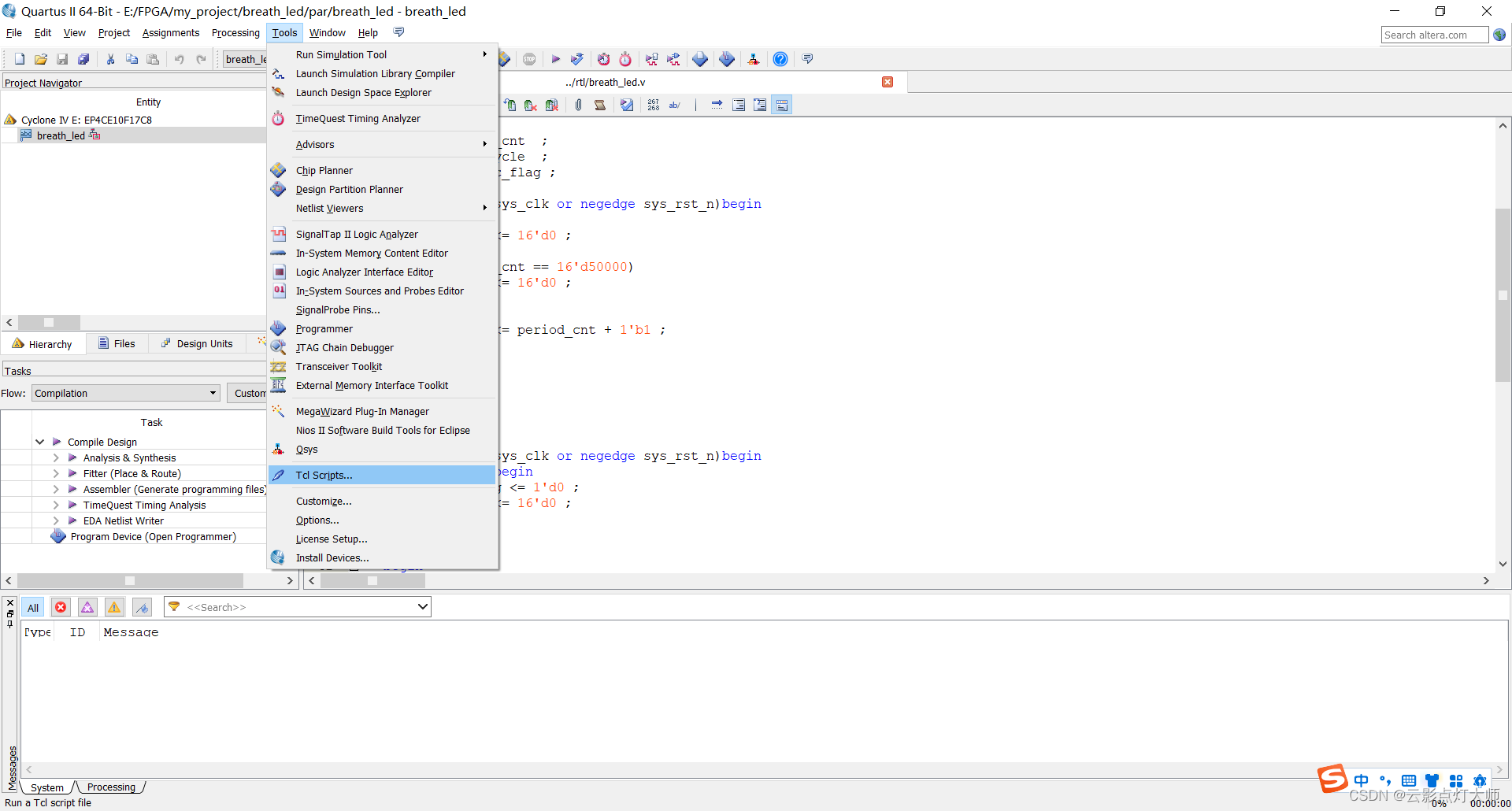Click the editor vertical scrollbar thumb
The height and width of the screenshot is (811, 1512).
tap(1503, 295)
